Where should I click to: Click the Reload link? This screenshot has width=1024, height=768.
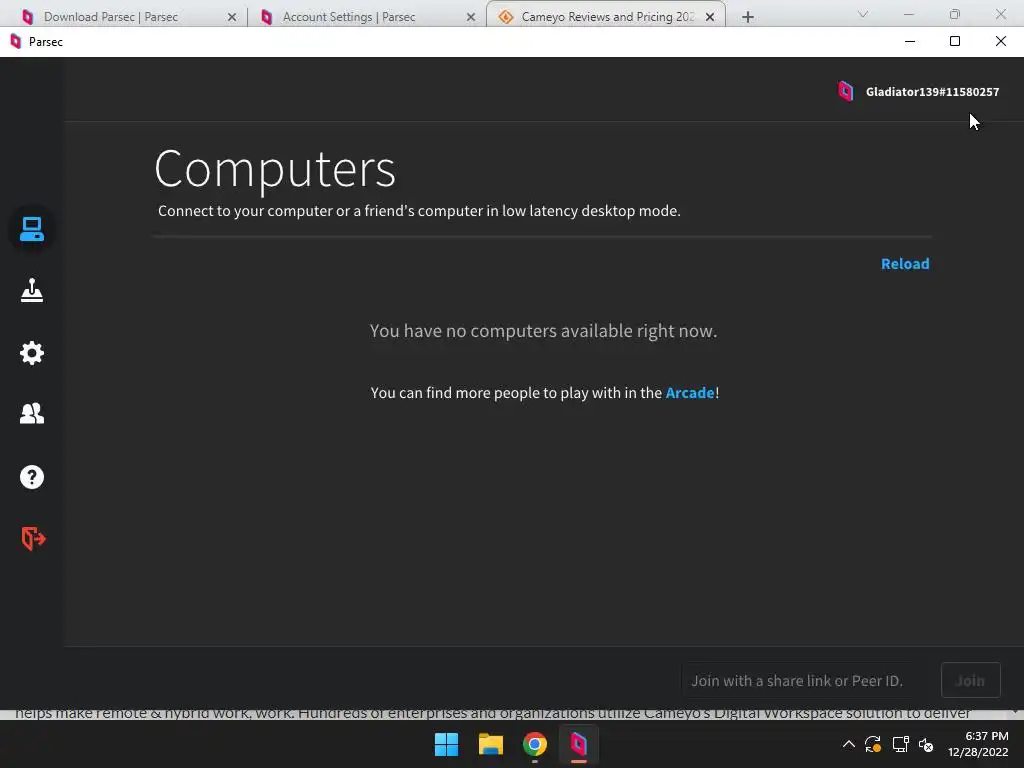tap(904, 264)
